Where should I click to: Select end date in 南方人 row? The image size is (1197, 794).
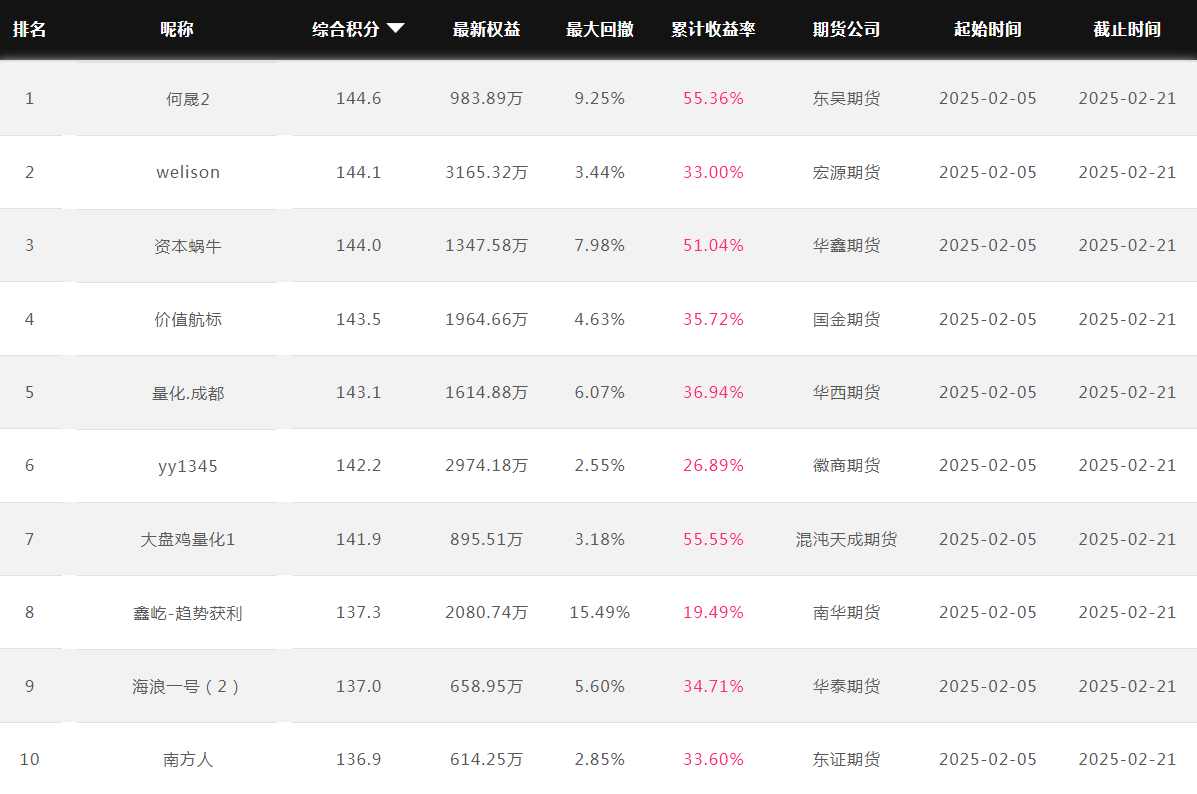(x=1128, y=760)
